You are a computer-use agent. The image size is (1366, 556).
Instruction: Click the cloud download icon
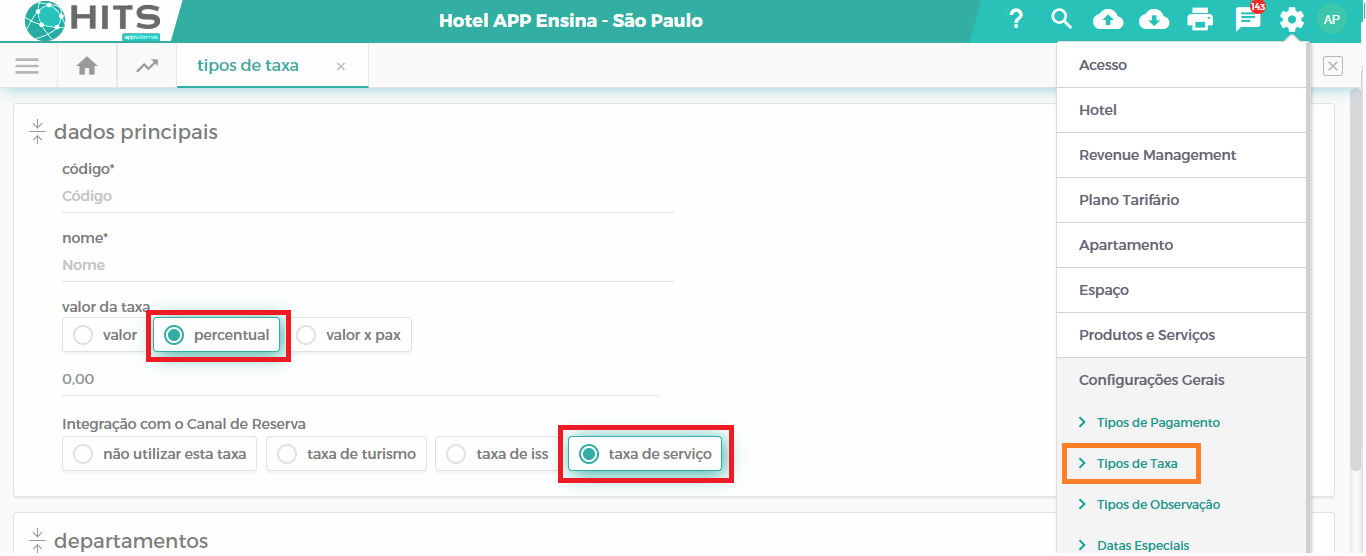1154,19
